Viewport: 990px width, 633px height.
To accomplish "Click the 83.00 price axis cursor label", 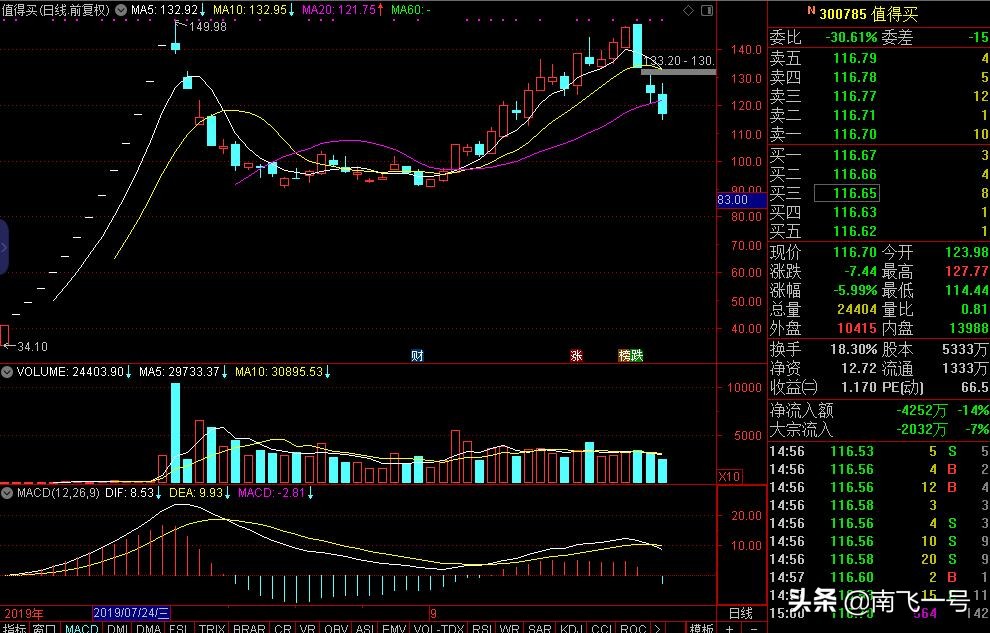I will tap(741, 200).
